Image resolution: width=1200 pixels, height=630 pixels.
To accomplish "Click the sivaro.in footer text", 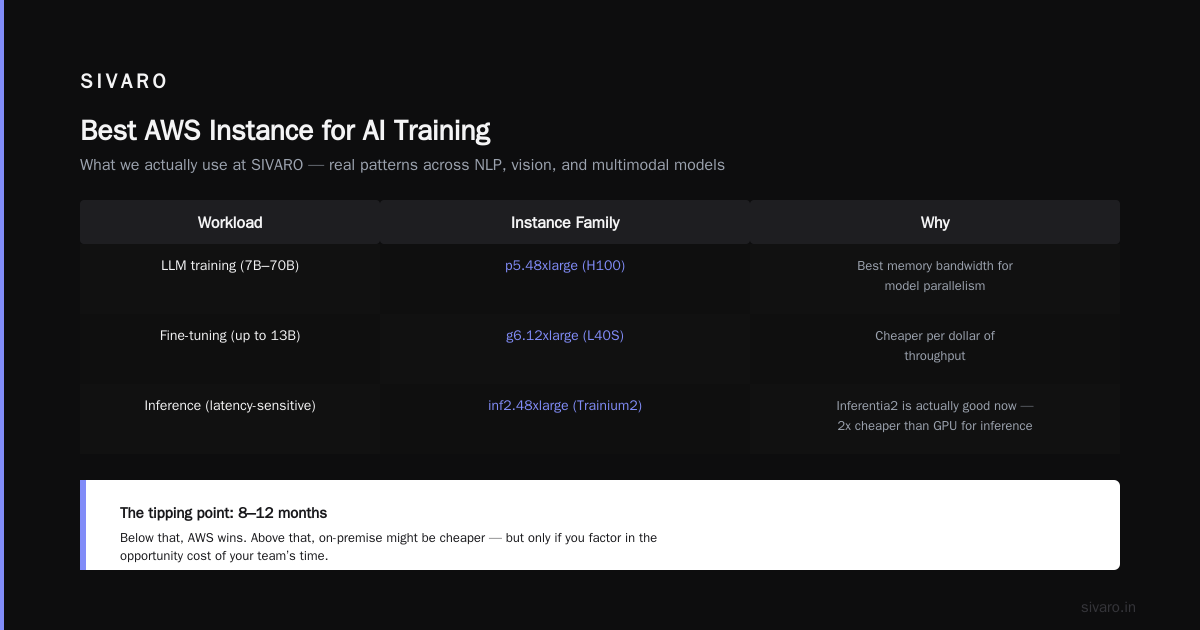I will 1108,607.
